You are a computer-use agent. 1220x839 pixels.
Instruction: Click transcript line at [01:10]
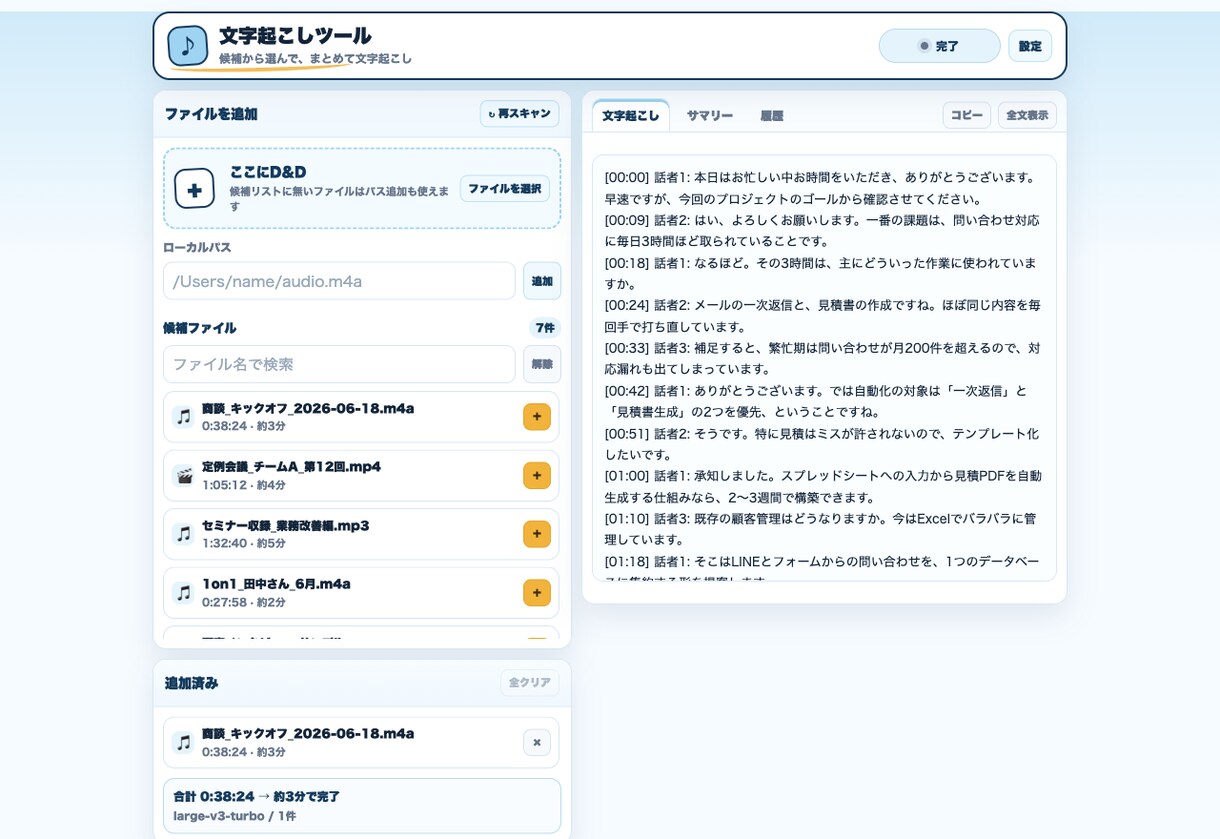click(822, 529)
